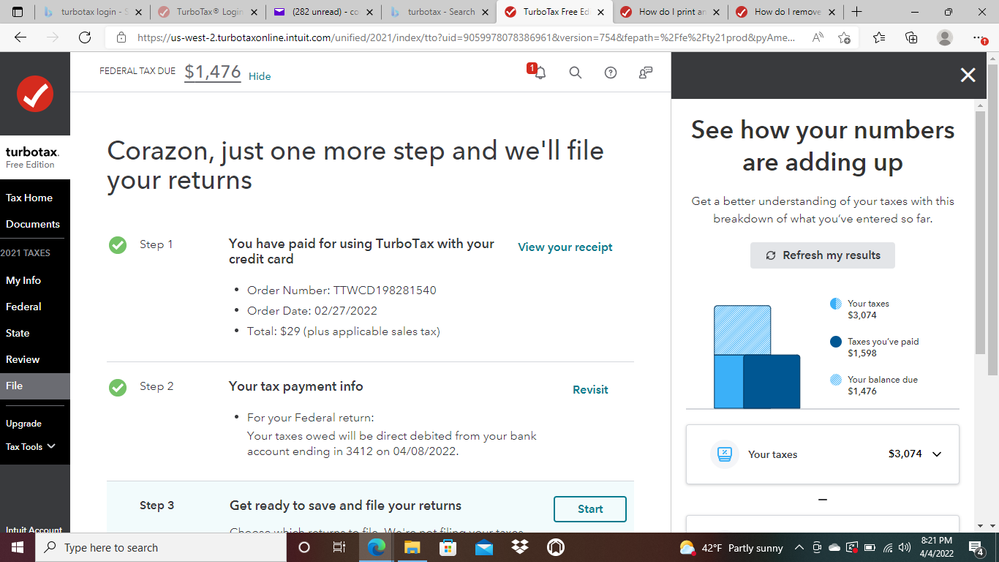Open the browser Collections icon
The image size is (999, 562).
pyautogui.click(x=912, y=38)
